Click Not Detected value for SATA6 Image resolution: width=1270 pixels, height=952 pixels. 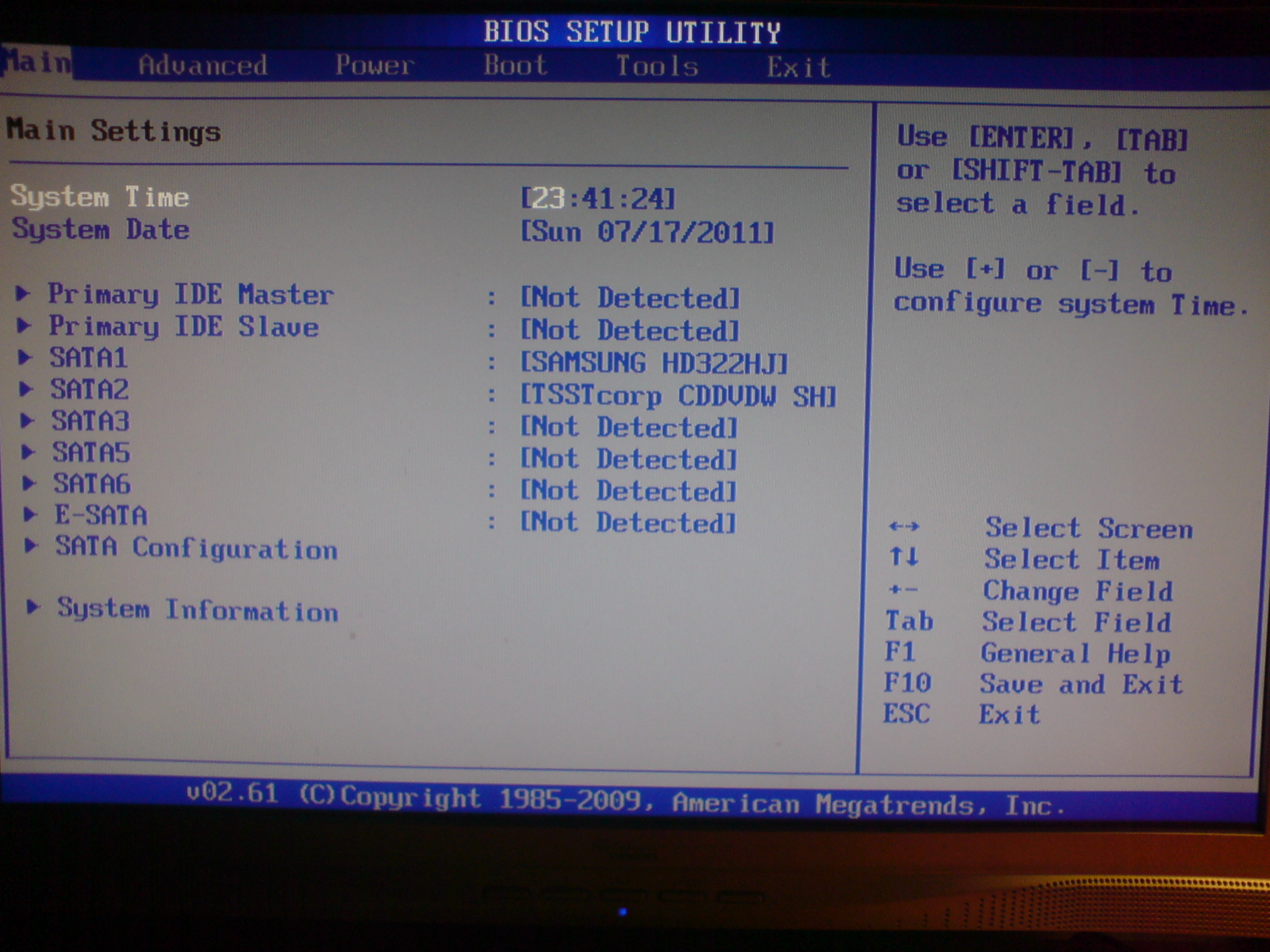tap(628, 491)
